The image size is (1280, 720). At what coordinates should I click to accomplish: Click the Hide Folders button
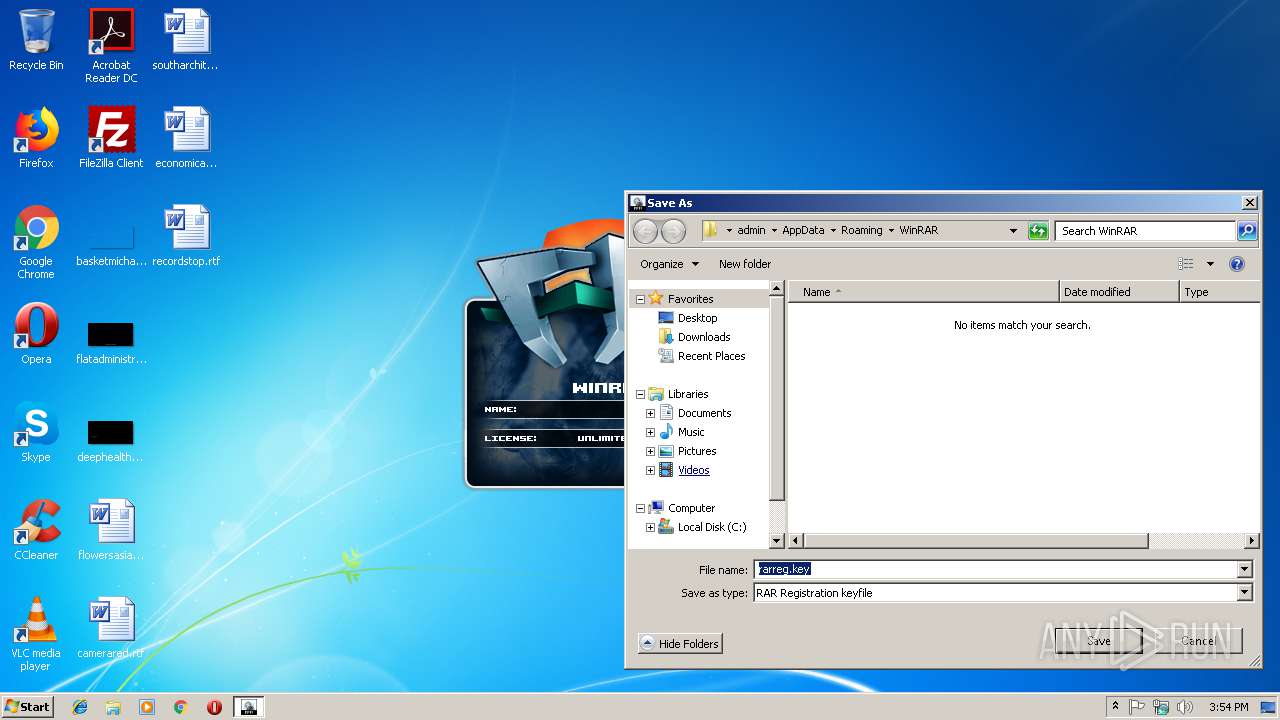tap(680, 644)
